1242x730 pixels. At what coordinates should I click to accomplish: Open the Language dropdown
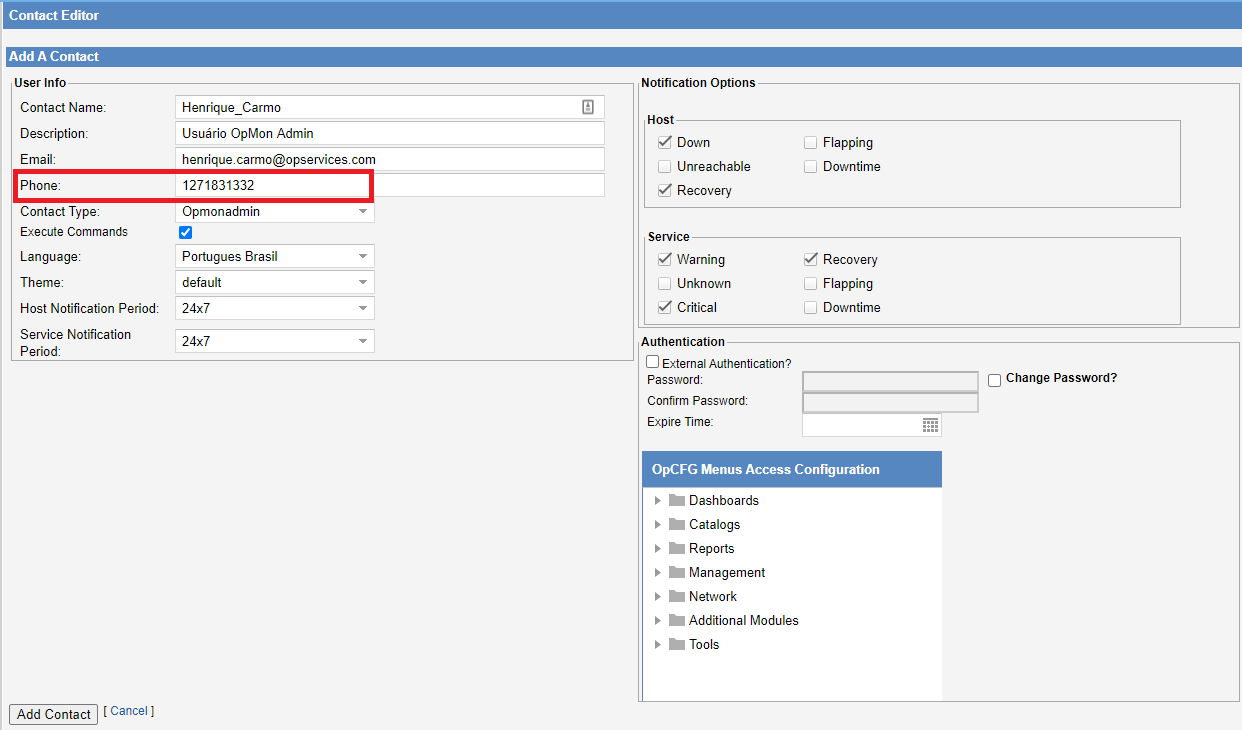275,256
